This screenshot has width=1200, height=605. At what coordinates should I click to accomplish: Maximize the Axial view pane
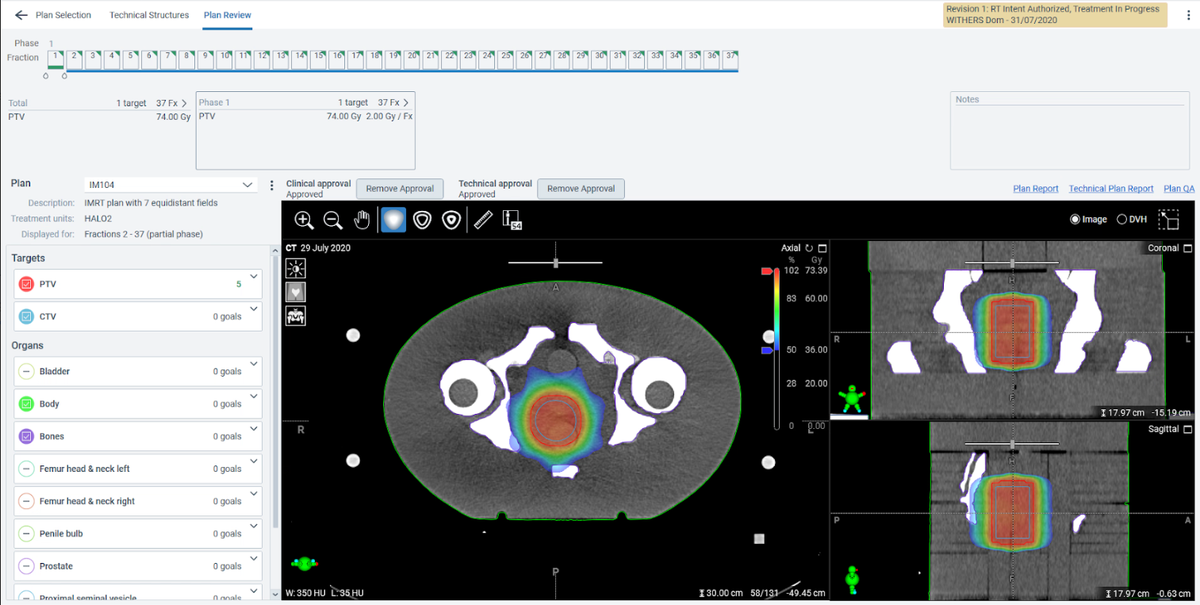tap(822, 248)
